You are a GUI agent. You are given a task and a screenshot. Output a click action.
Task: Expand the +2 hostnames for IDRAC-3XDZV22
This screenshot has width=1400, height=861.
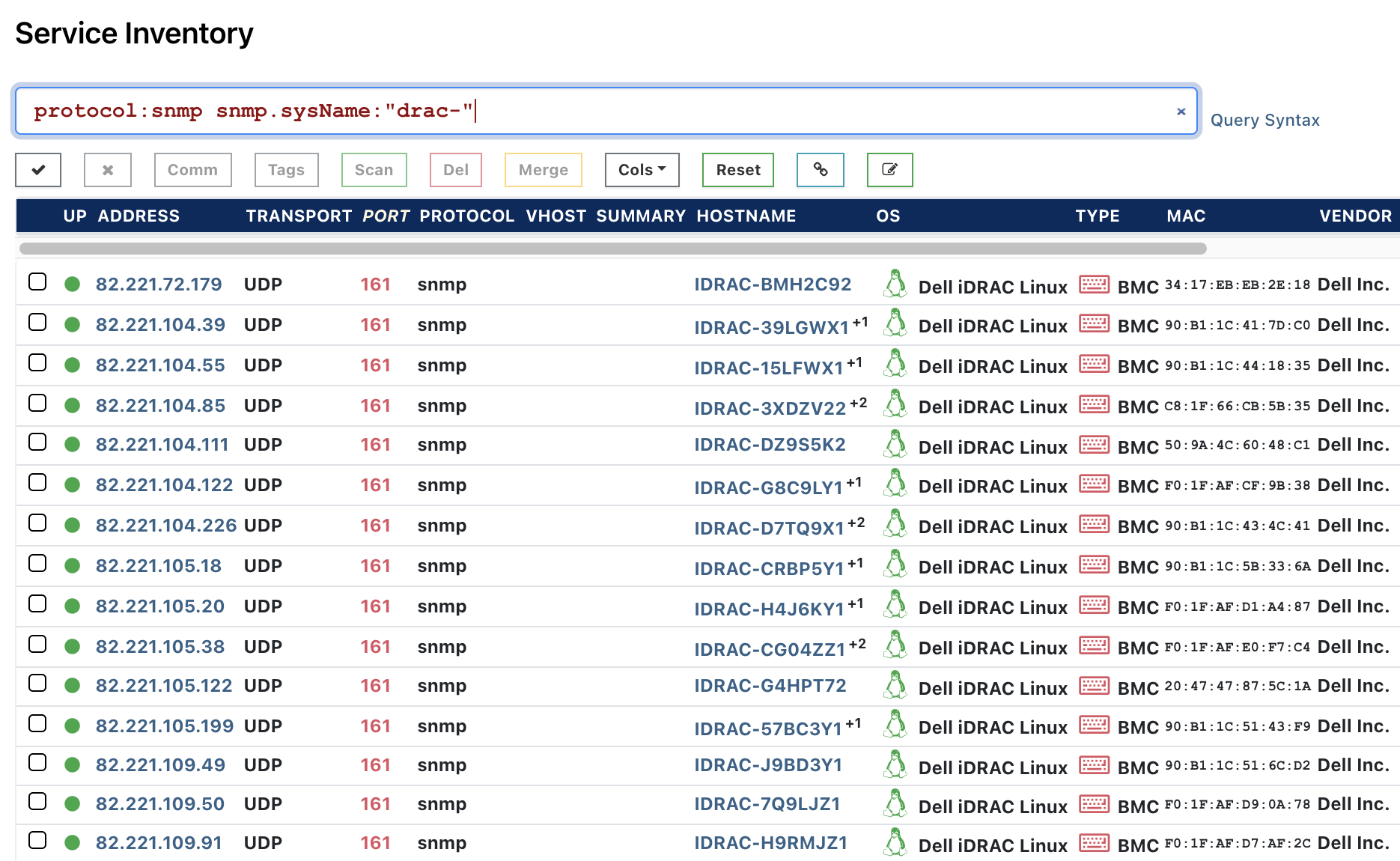[859, 403]
